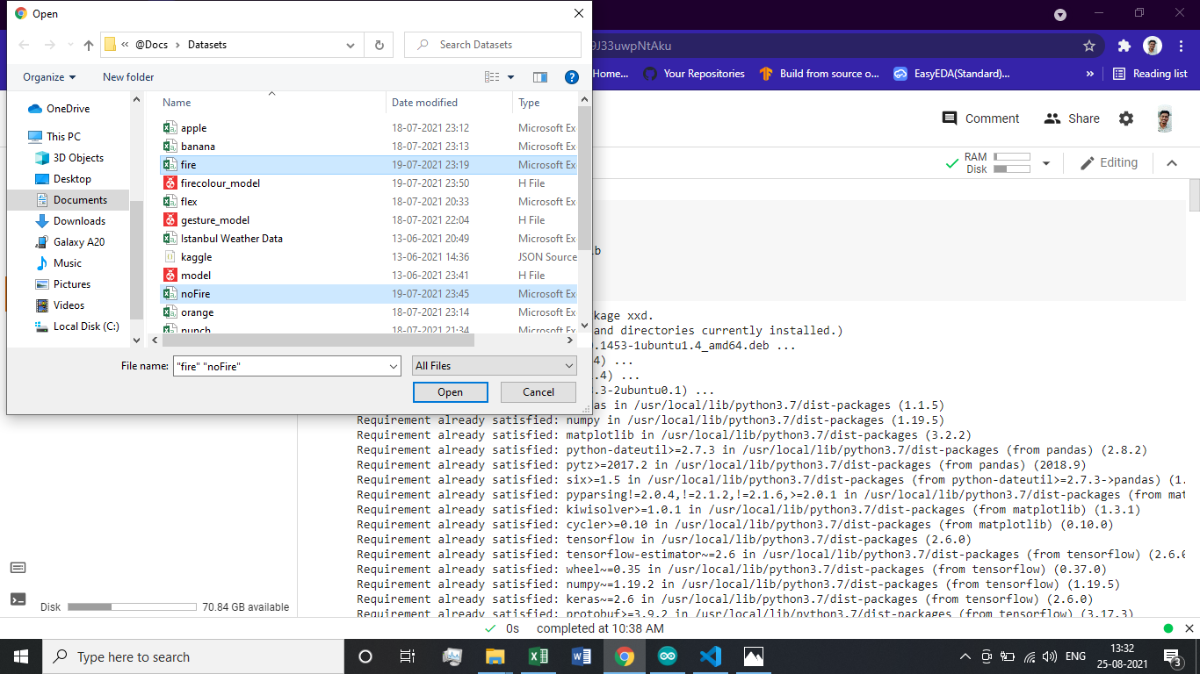Open the change view dropdown arrow
Viewport: 1200px width, 674px height.
point(508,77)
